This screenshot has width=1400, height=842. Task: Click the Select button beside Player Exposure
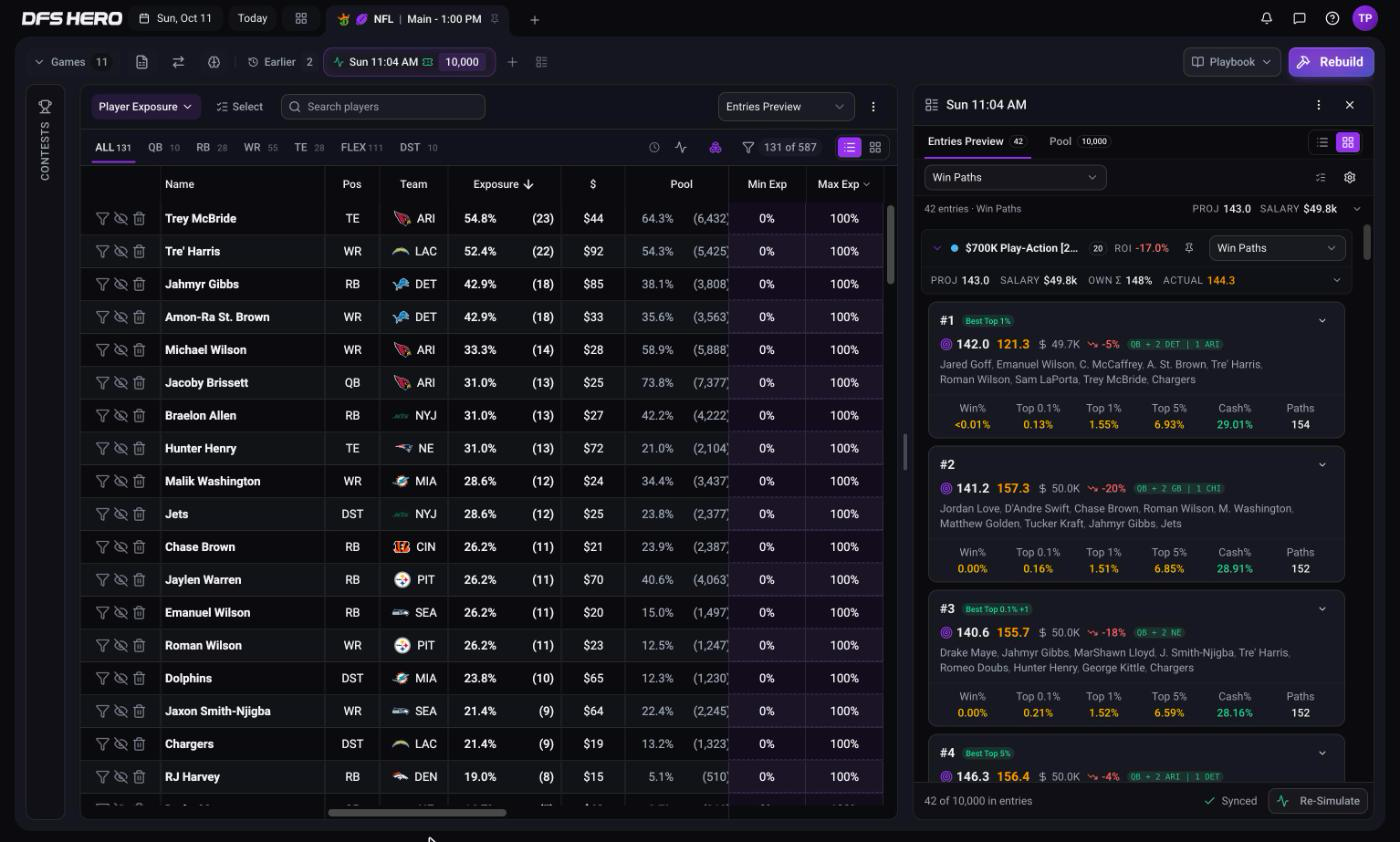pyautogui.click(x=240, y=106)
